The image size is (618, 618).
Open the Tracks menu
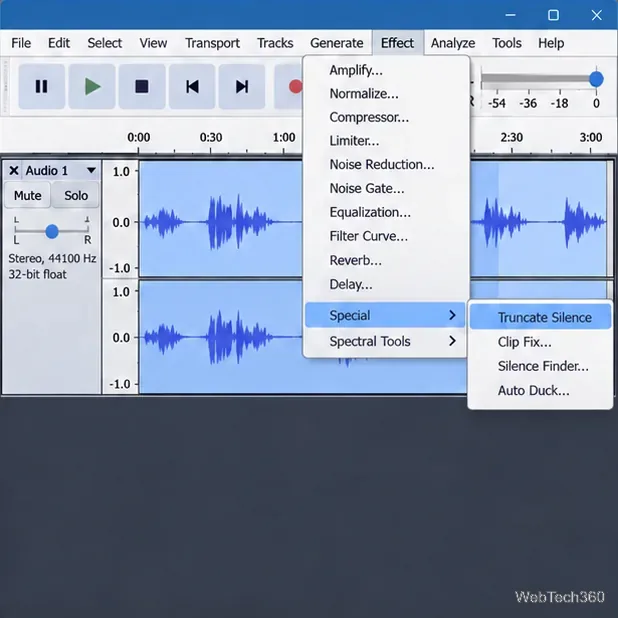tap(275, 43)
